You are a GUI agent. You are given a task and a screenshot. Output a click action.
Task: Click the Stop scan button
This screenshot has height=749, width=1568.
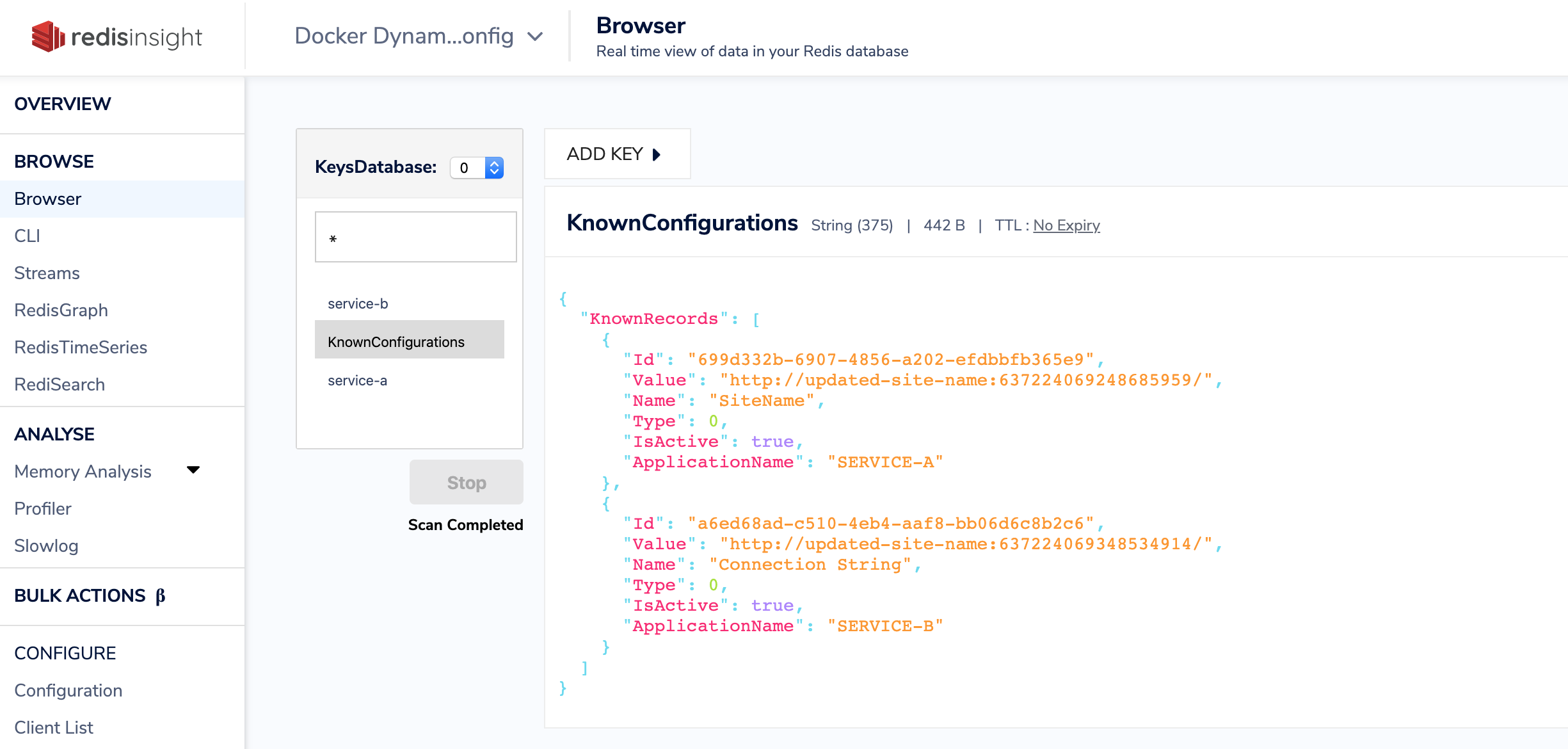click(x=466, y=483)
